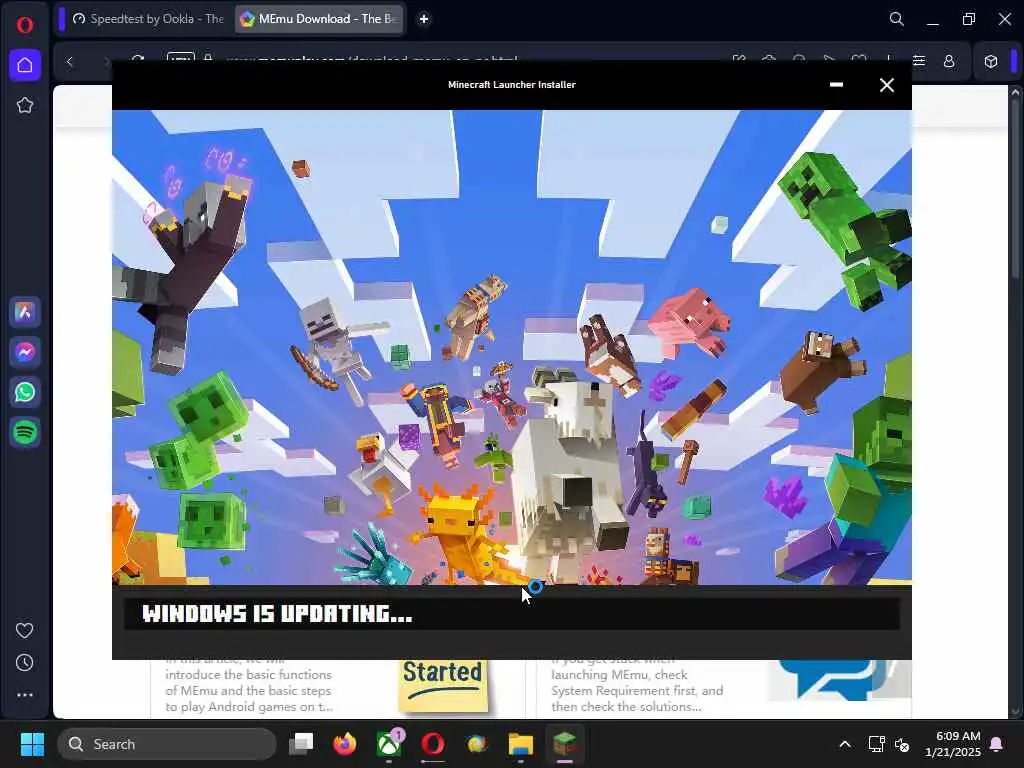Search tabs with magnifier icon
Viewport: 1024px width, 768px height.
(897, 19)
